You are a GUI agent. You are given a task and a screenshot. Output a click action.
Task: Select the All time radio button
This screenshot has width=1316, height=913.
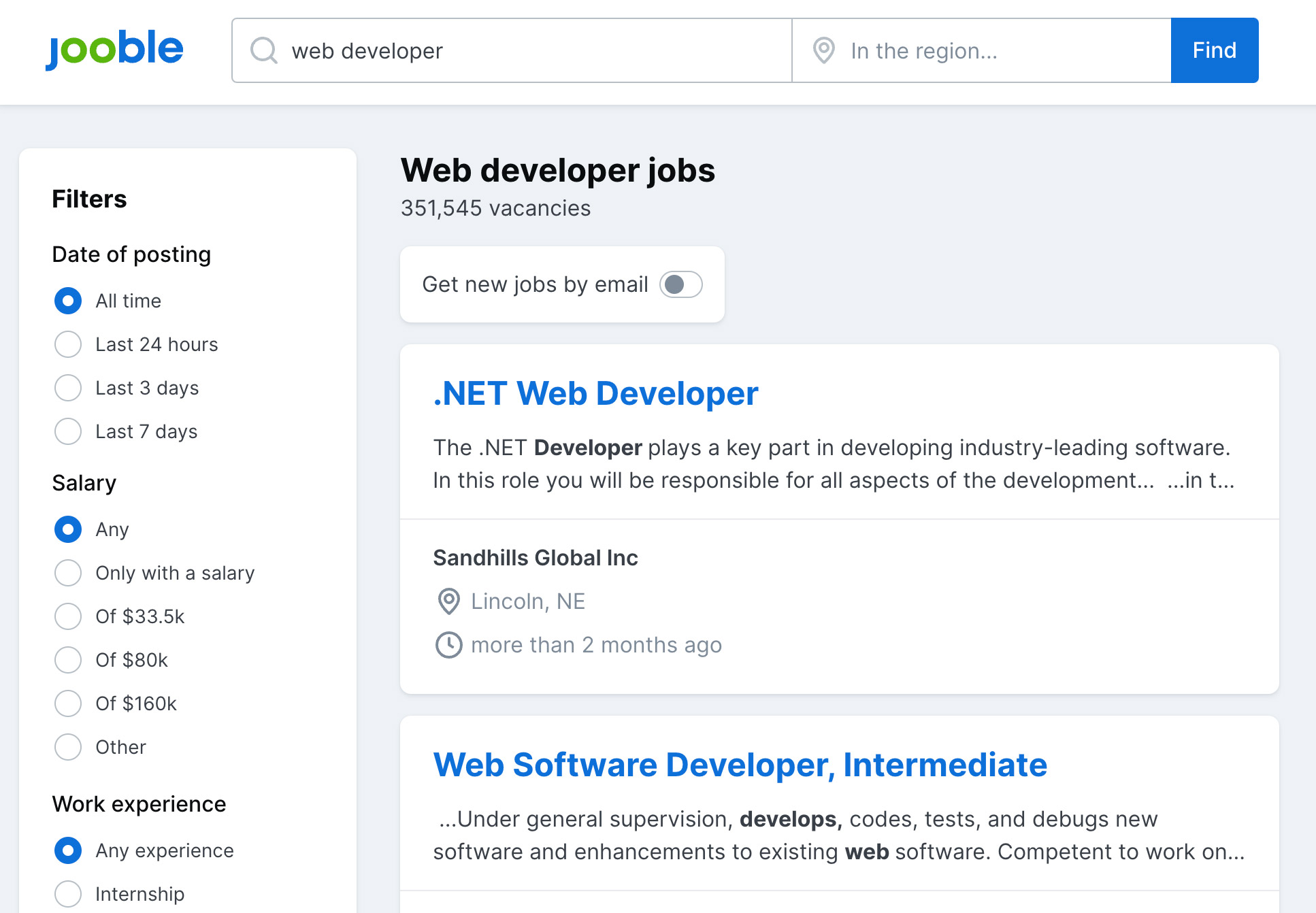click(68, 301)
